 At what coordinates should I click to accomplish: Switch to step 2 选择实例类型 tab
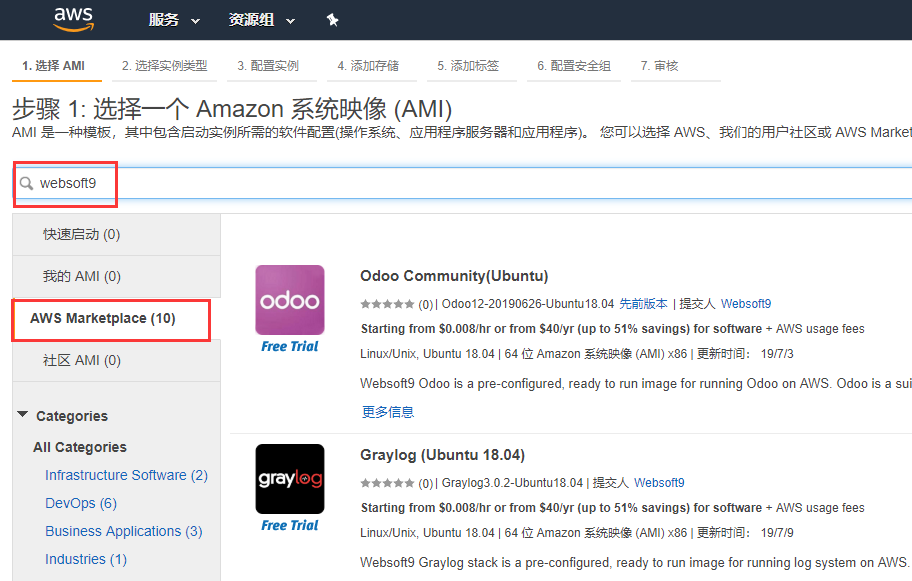click(x=164, y=66)
